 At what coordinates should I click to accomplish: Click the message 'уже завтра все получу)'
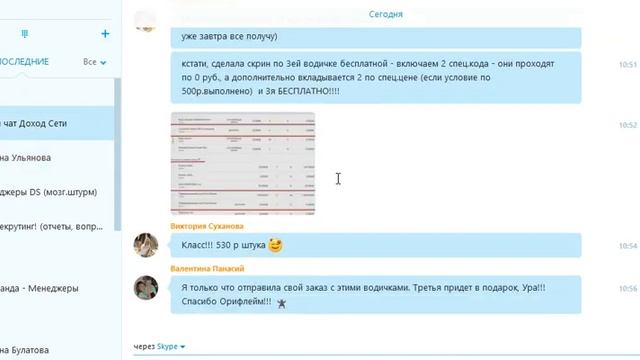tap(376, 37)
